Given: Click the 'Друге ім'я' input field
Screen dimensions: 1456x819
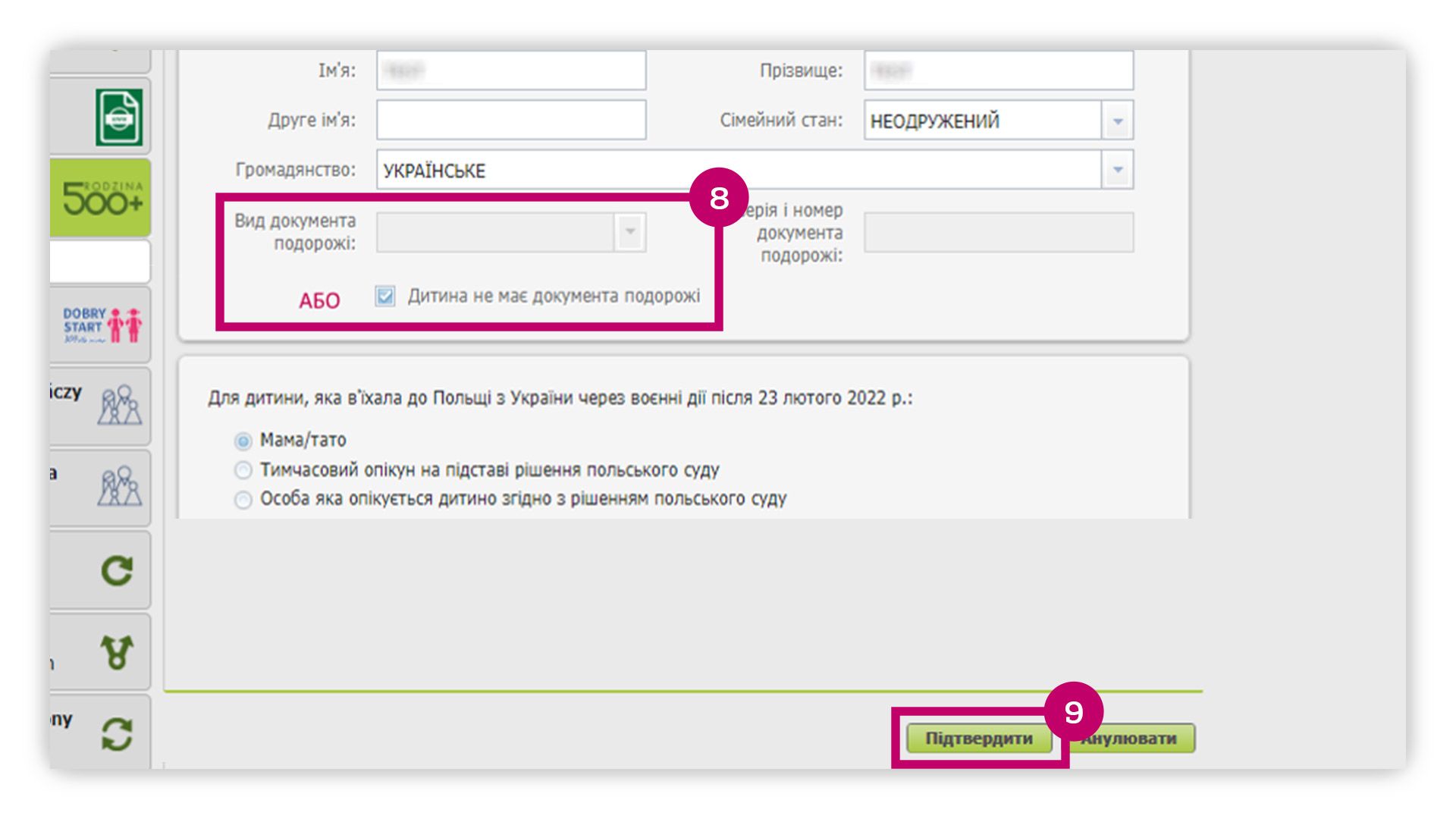Looking at the screenshot, I should [x=511, y=121].
